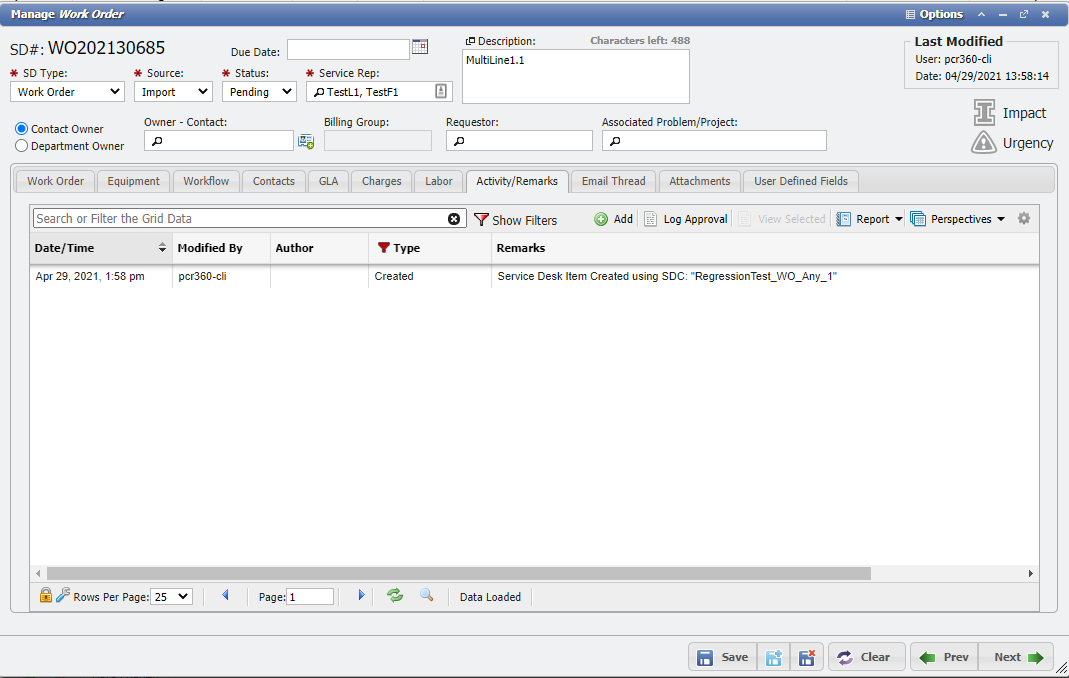Clear the grid search filter text

454,219
